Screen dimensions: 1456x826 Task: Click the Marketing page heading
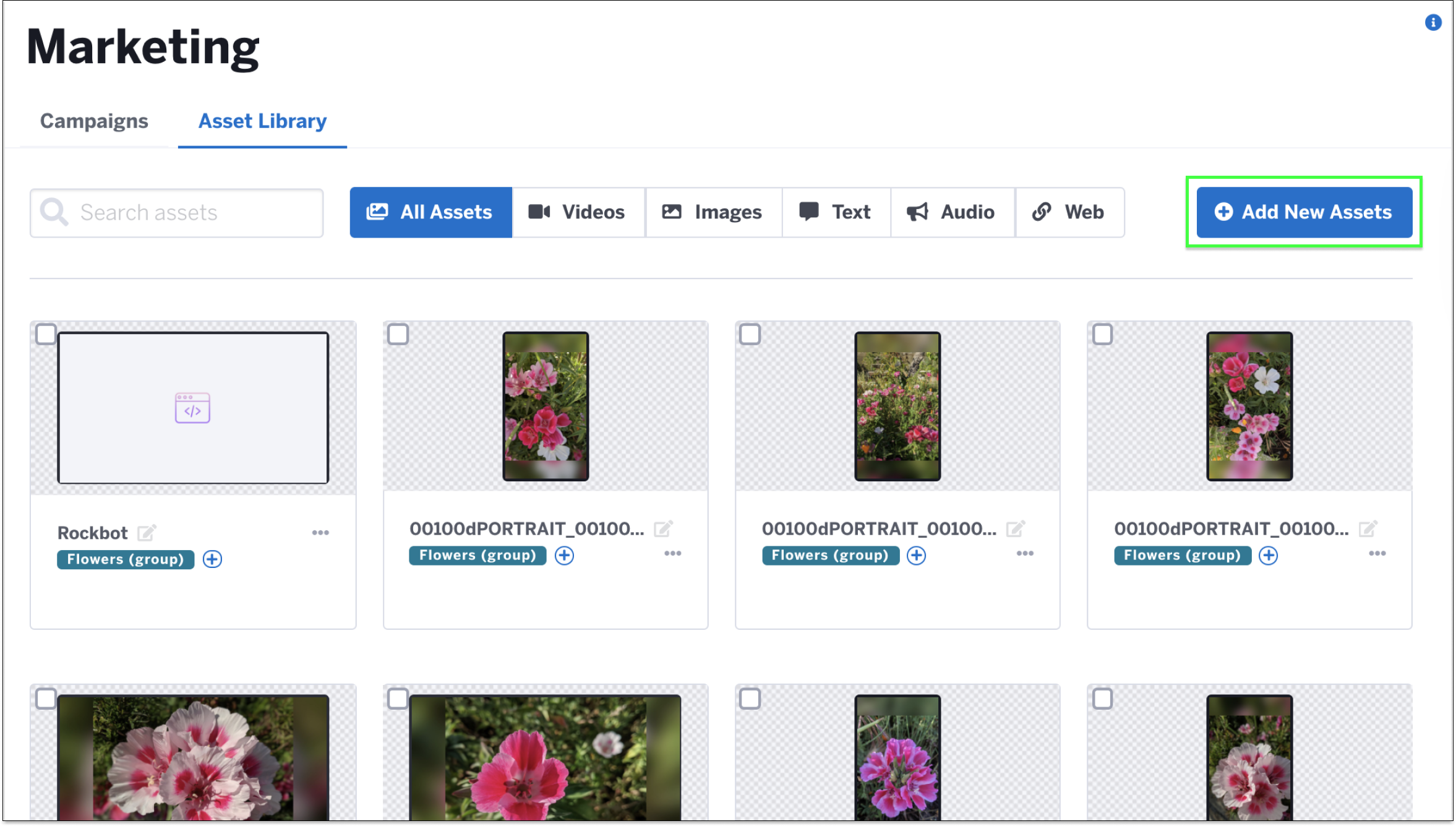tap(143, 48)
